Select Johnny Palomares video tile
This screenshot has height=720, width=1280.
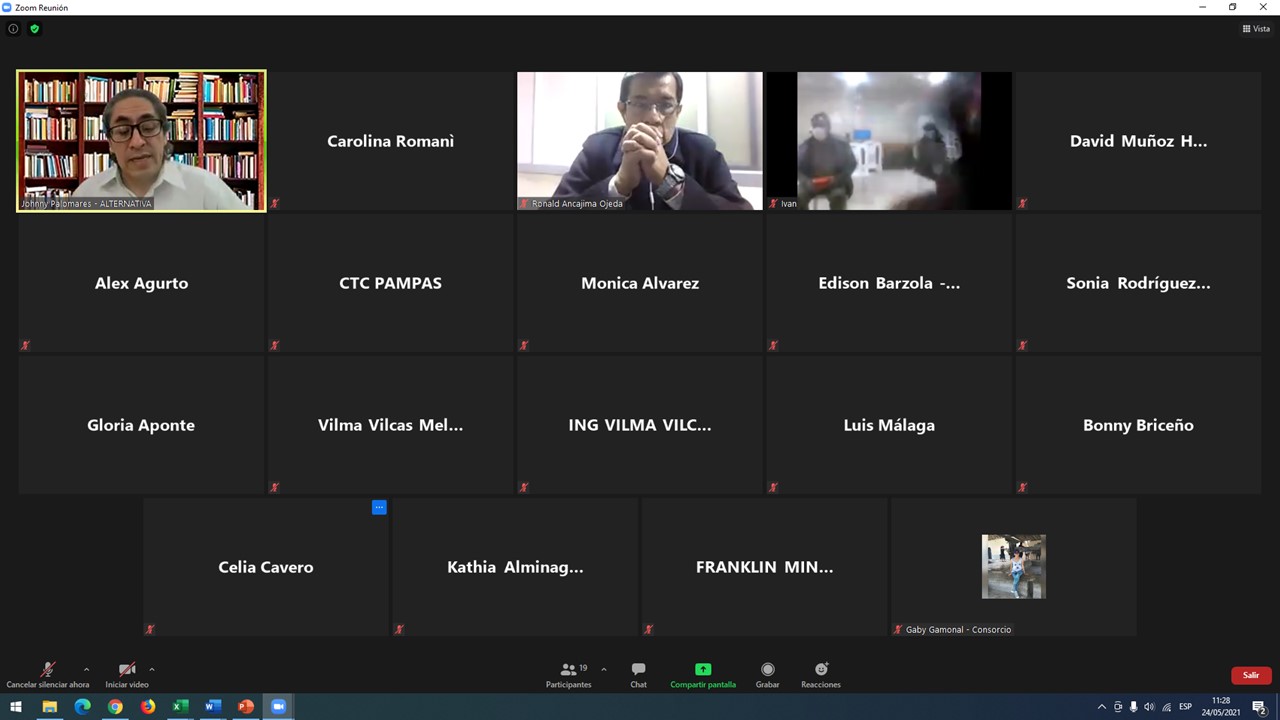pos(141,140)
